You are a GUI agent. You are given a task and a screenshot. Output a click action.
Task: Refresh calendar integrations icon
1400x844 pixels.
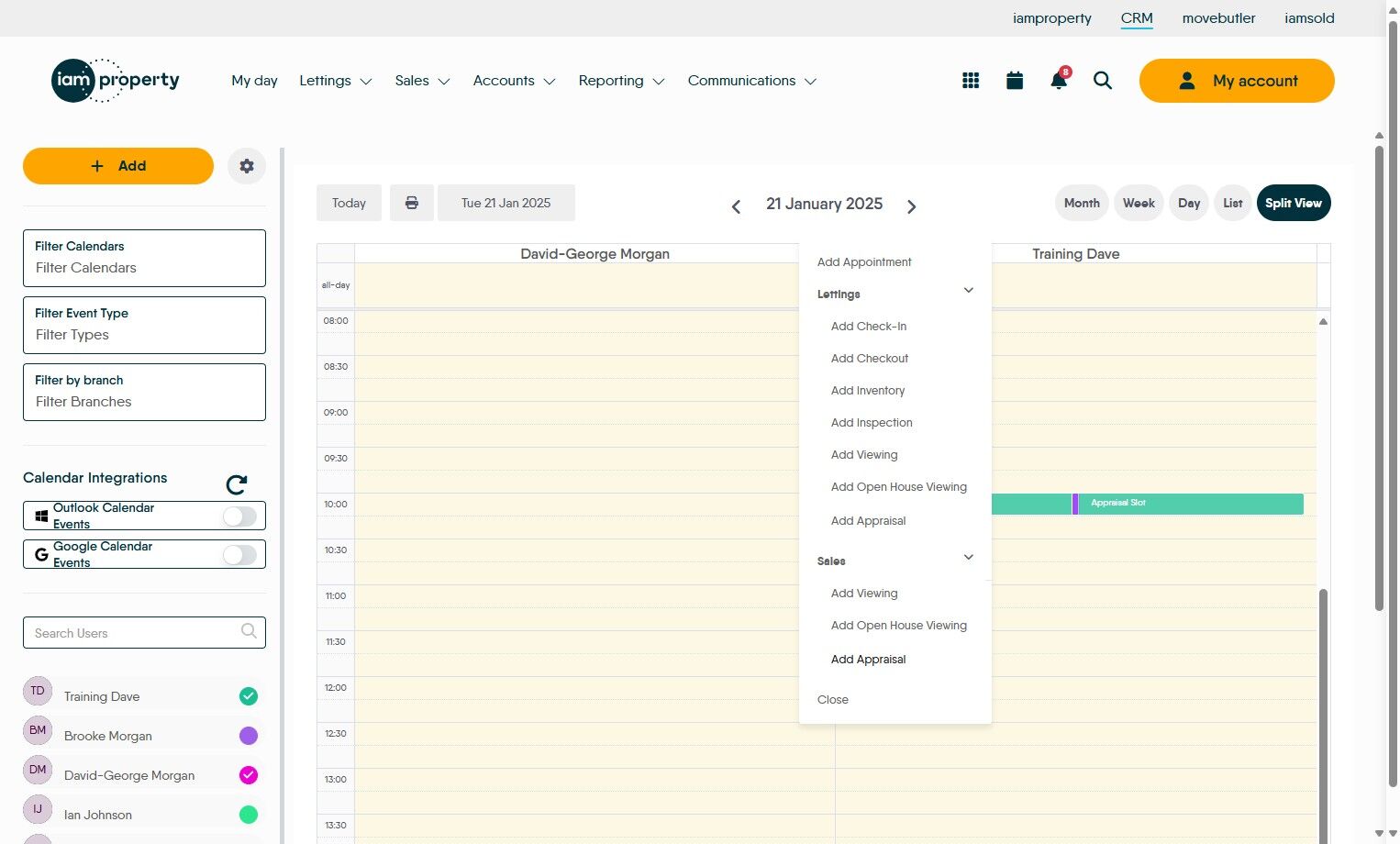click(237, 483)
